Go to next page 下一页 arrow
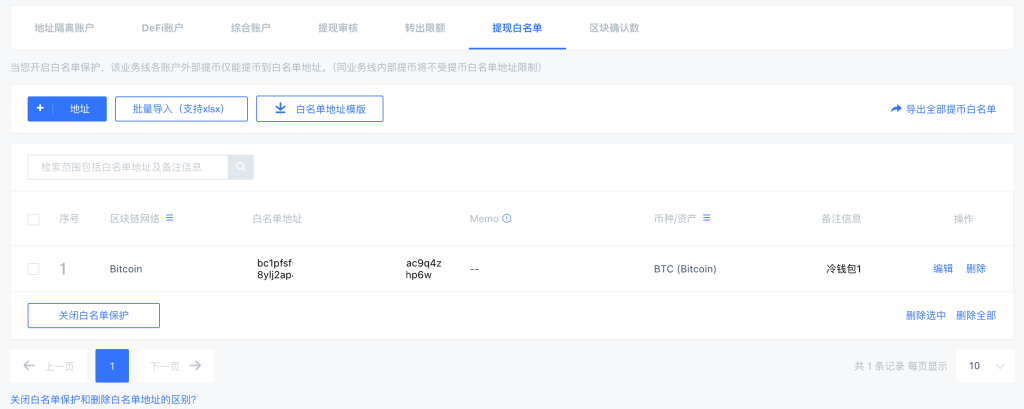This screenshot has height=409, width=1024. click(x=196, y=366)
